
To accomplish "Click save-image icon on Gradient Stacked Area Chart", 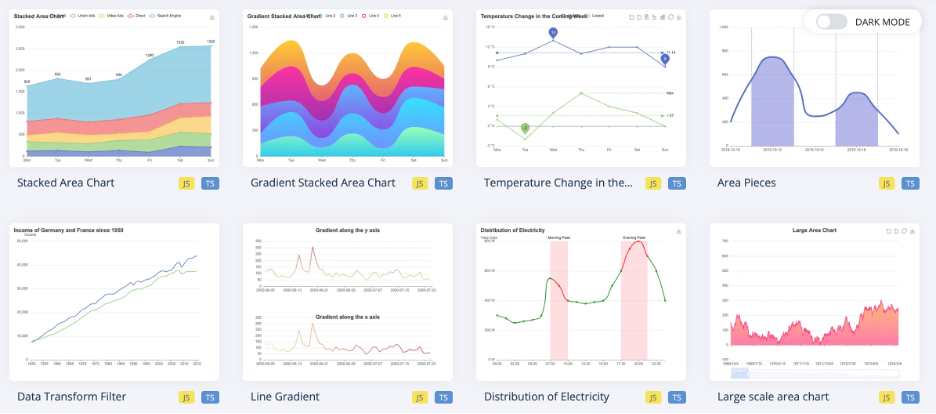I will pos(446,18).
